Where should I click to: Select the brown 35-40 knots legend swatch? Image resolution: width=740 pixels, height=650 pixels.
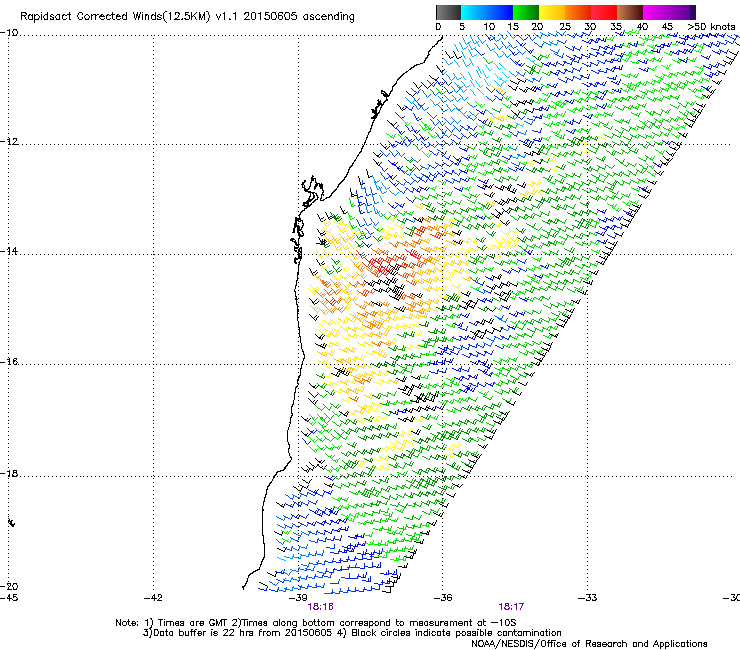click(x=630, y=12)
